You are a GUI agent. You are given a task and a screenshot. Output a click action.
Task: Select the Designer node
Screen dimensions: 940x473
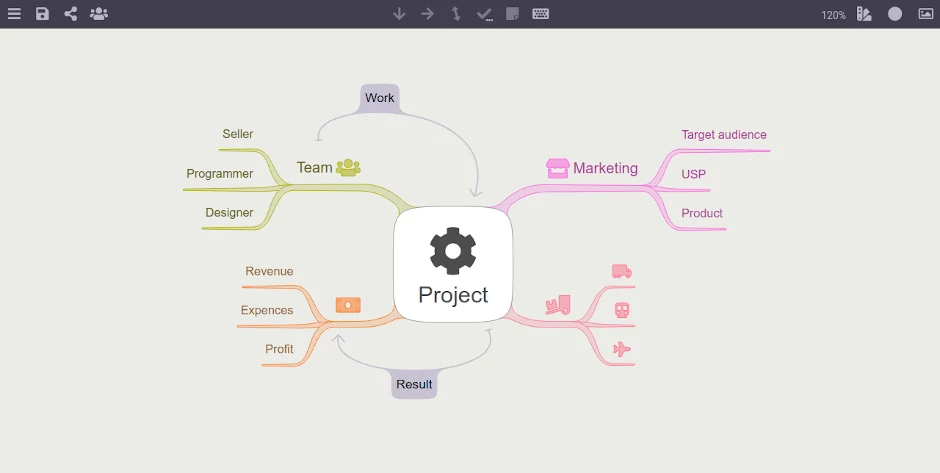point(229,212)
